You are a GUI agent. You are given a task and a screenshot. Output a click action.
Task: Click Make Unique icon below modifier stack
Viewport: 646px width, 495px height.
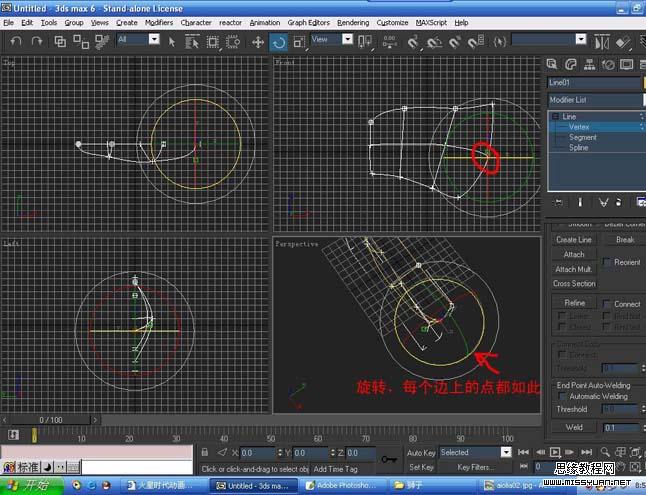point(604,202)
